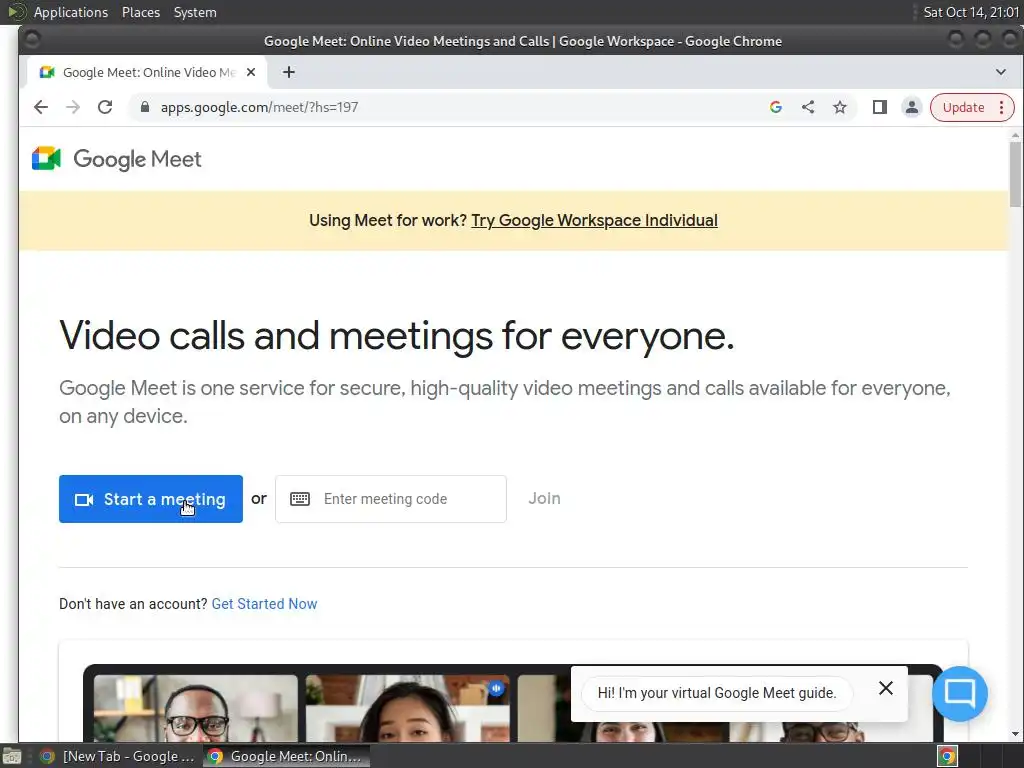Open the Google icon in address bar
Screen dimensions: 1024x768
click(776, 107)
